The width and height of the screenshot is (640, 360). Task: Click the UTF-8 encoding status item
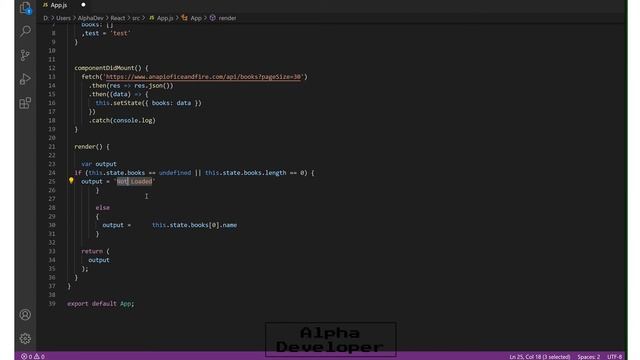pyautogui.click(x=615, y=357)
